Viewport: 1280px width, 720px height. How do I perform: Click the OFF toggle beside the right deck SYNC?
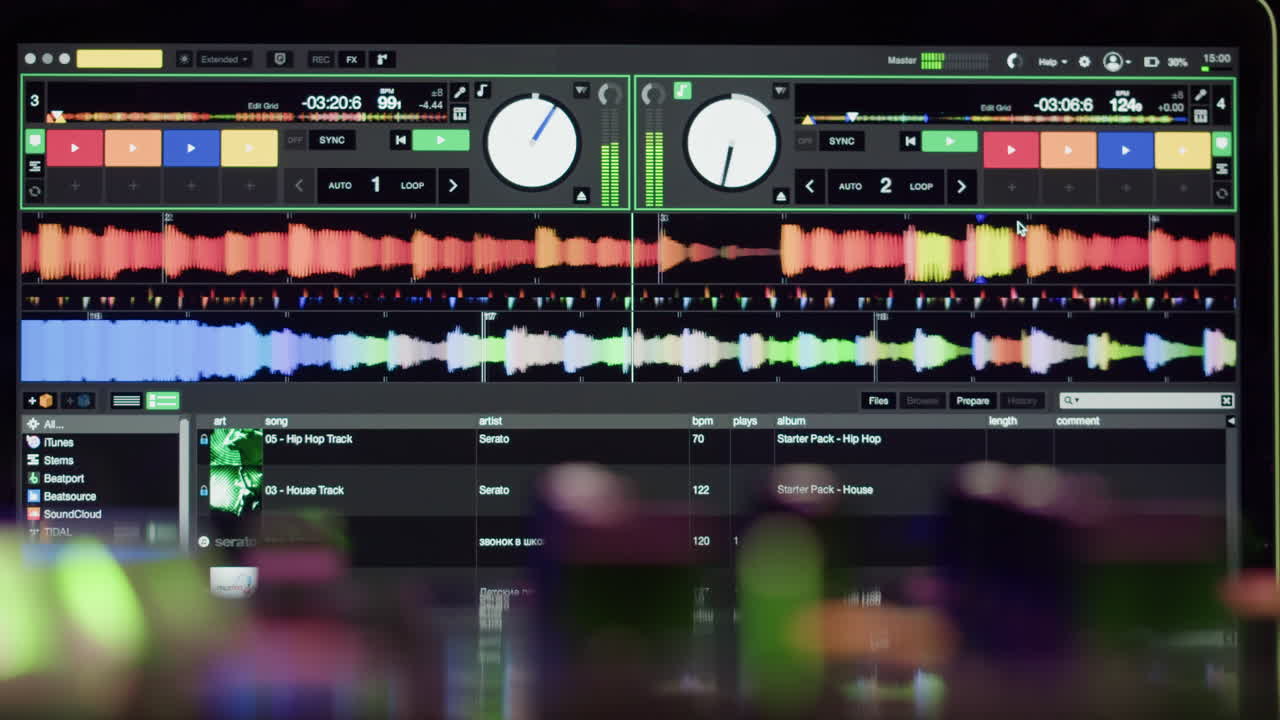click(804, 141)
